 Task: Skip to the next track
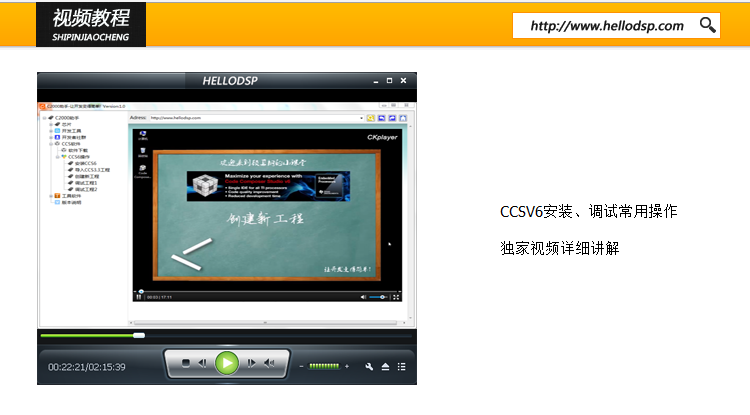[x=251, y=363]
